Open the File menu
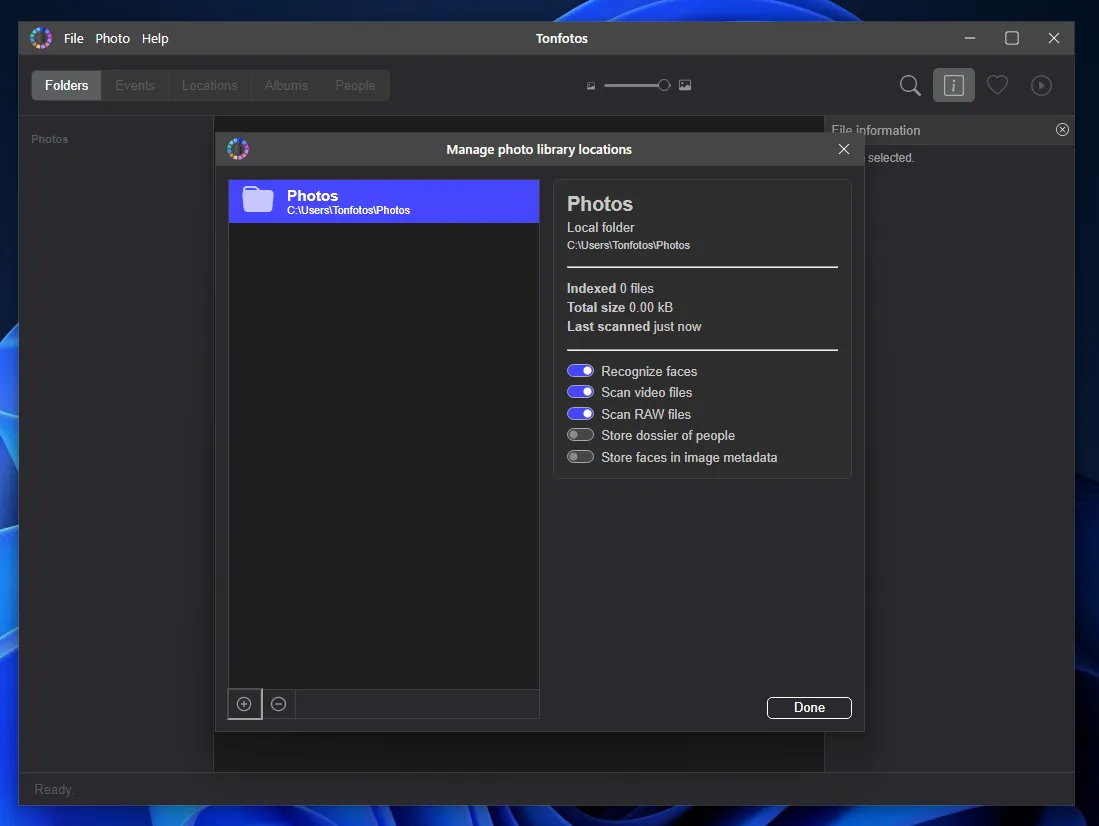Screen dimensions: 1099x826 click(x=74, y=39)
